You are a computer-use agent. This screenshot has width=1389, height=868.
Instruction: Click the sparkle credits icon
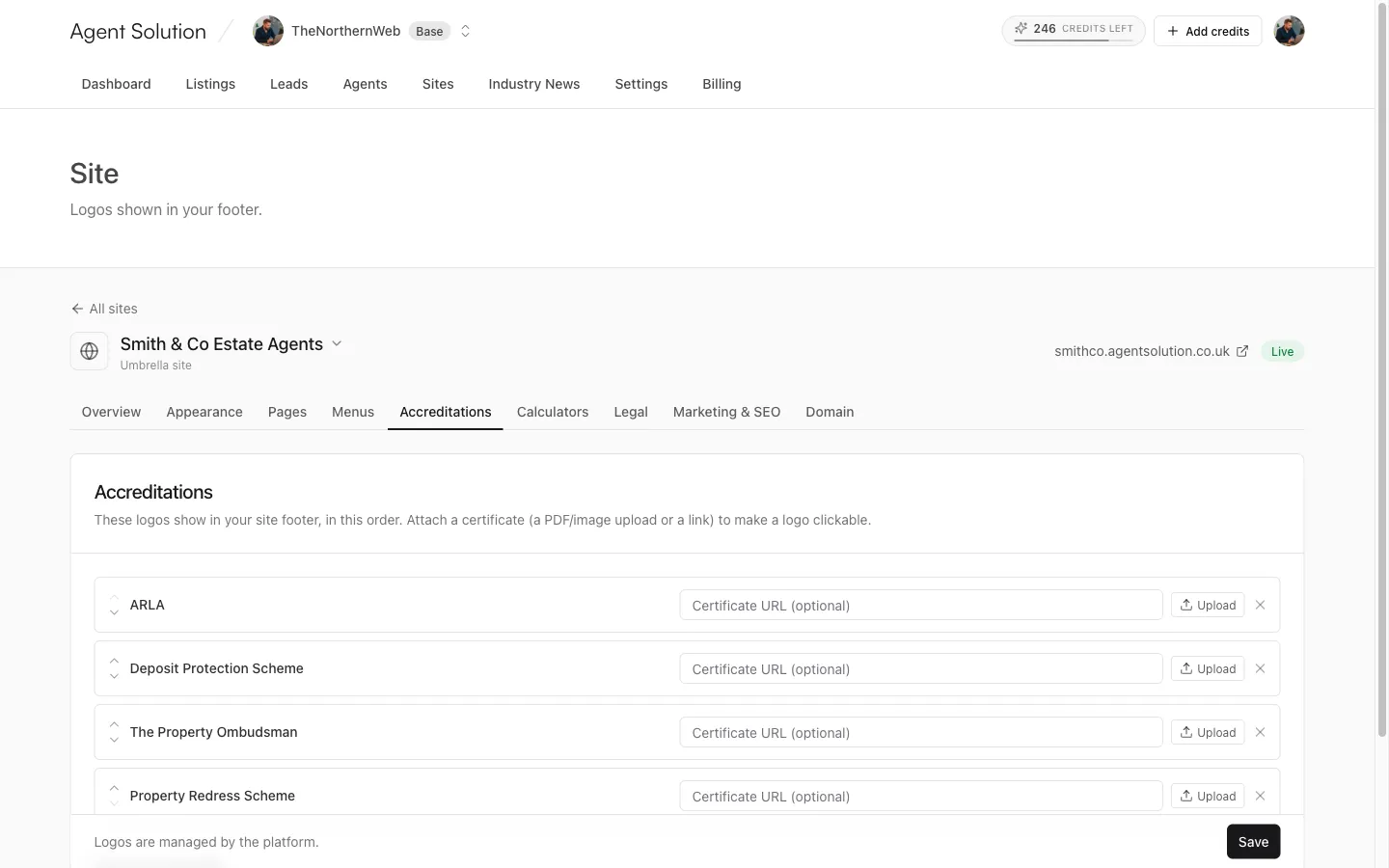(1021, 29)
